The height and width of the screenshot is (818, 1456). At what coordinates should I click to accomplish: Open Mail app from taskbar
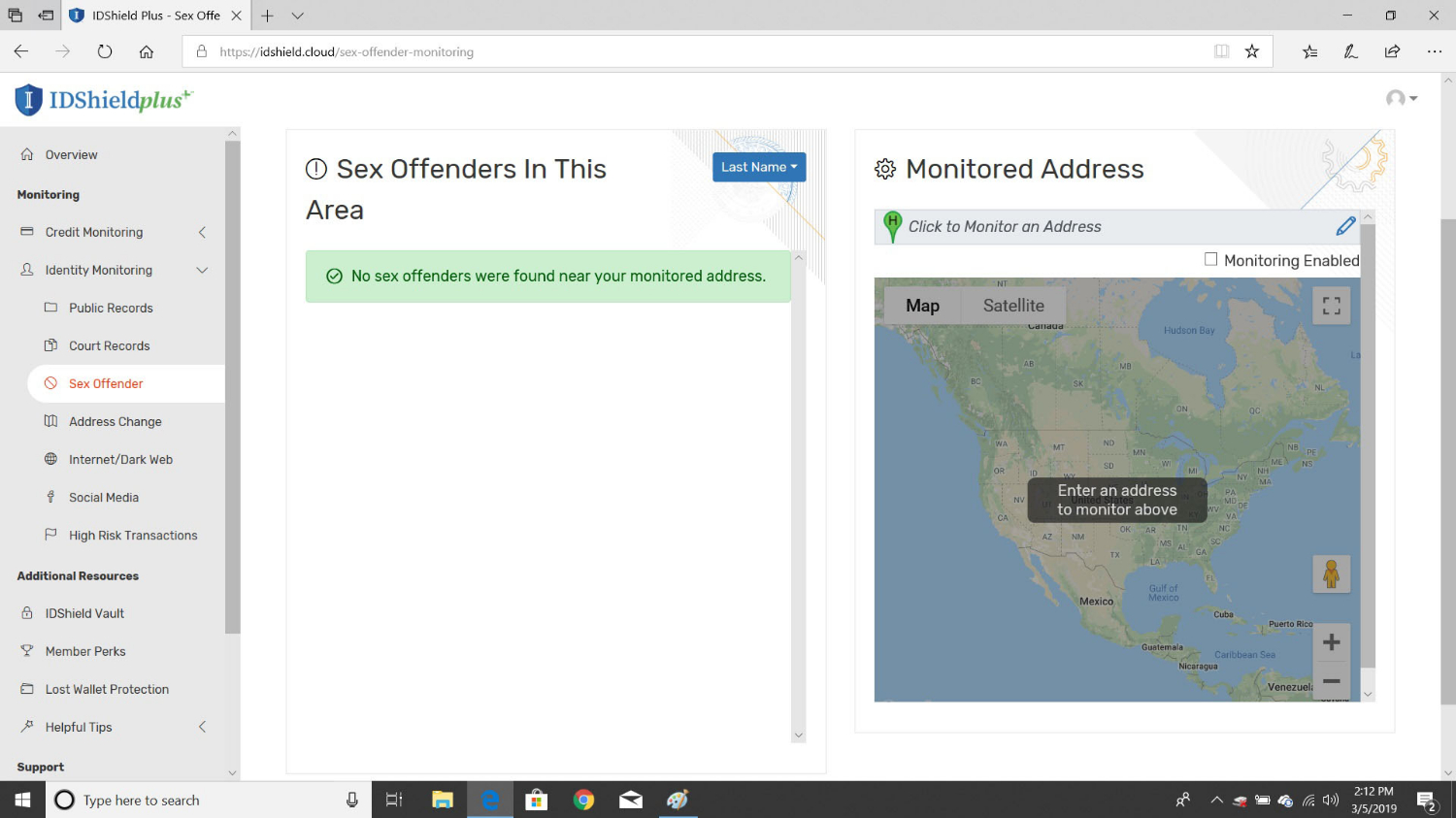[631, 800]
